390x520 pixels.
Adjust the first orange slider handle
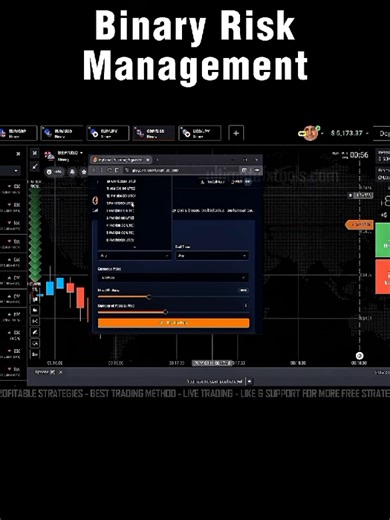149,297
